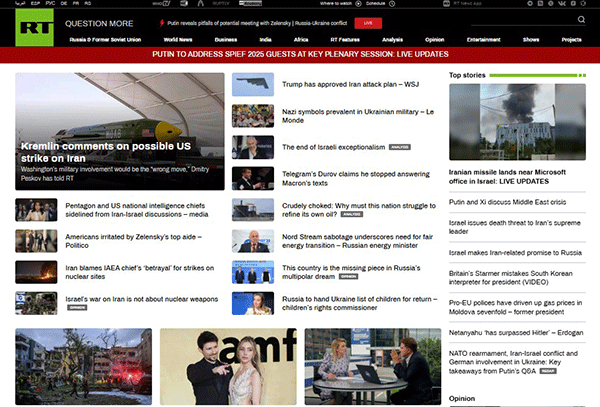Viewport: 600px width, 407px height.
Task: Open Israel's war on Iran opinion piece
Action: click(x=142, y=299)
